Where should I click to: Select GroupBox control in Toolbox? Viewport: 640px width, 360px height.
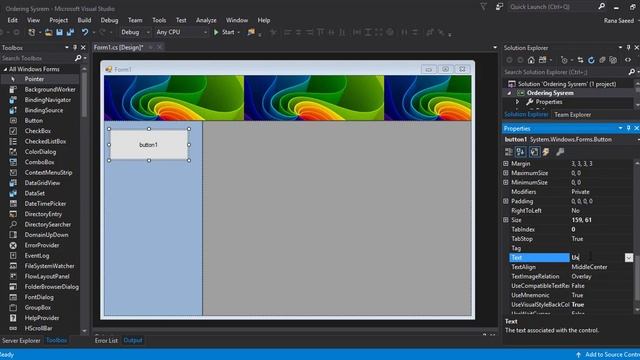coord(38,308)
